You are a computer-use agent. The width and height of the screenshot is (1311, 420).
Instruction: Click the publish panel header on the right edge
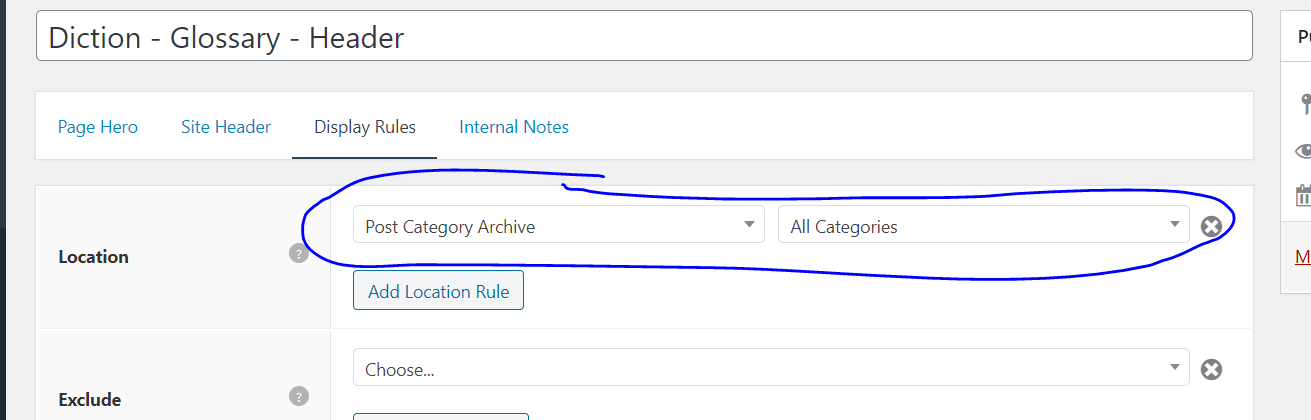pyautogui.click(x=1296, y=37)
